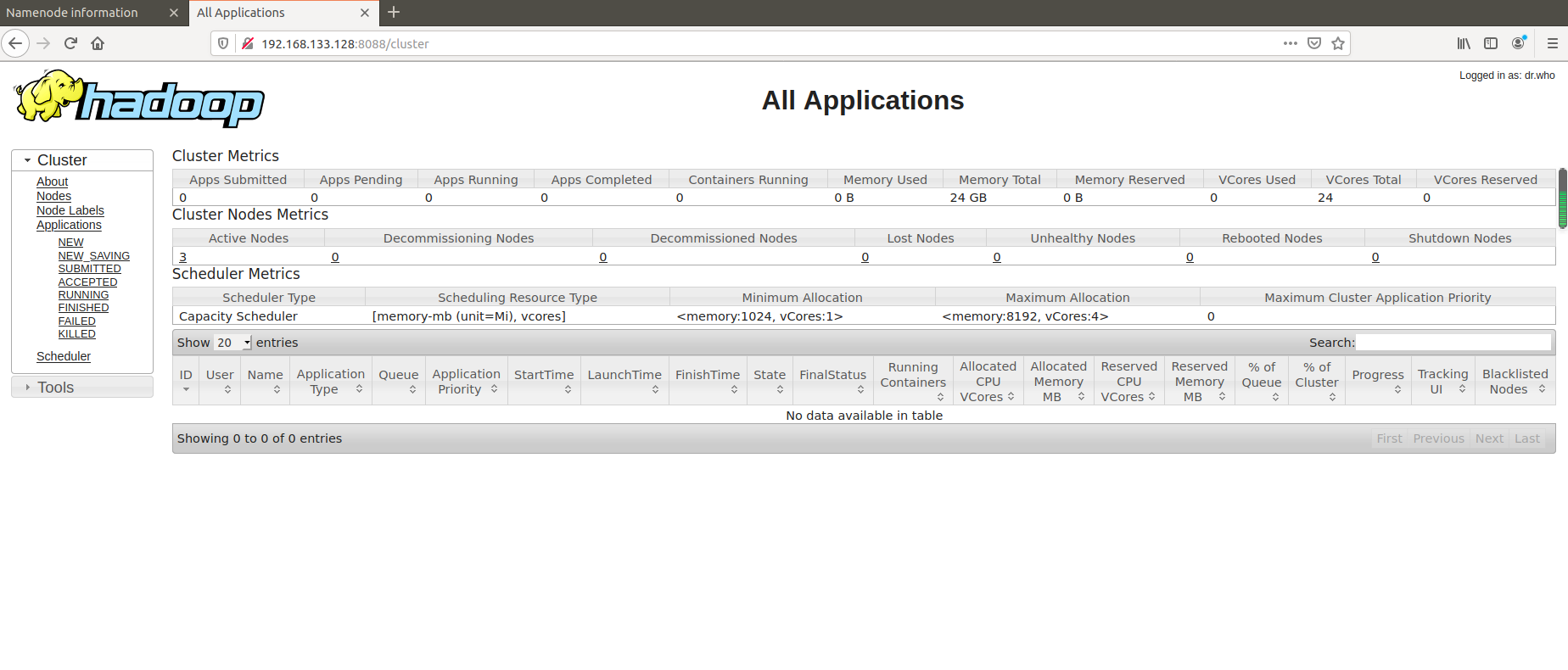Open a new tab with plus icon
The width and height of the screenshot is (1568, 670).
[x=394, y=12]
